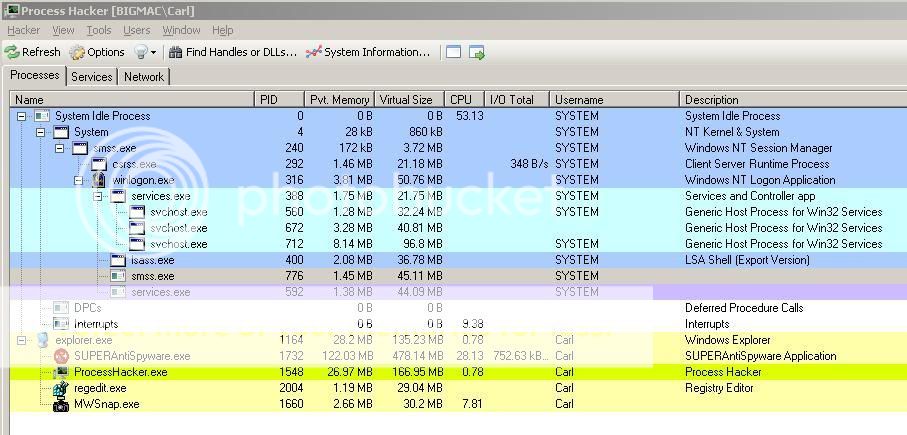Click the System process window icon

[61, 132]
